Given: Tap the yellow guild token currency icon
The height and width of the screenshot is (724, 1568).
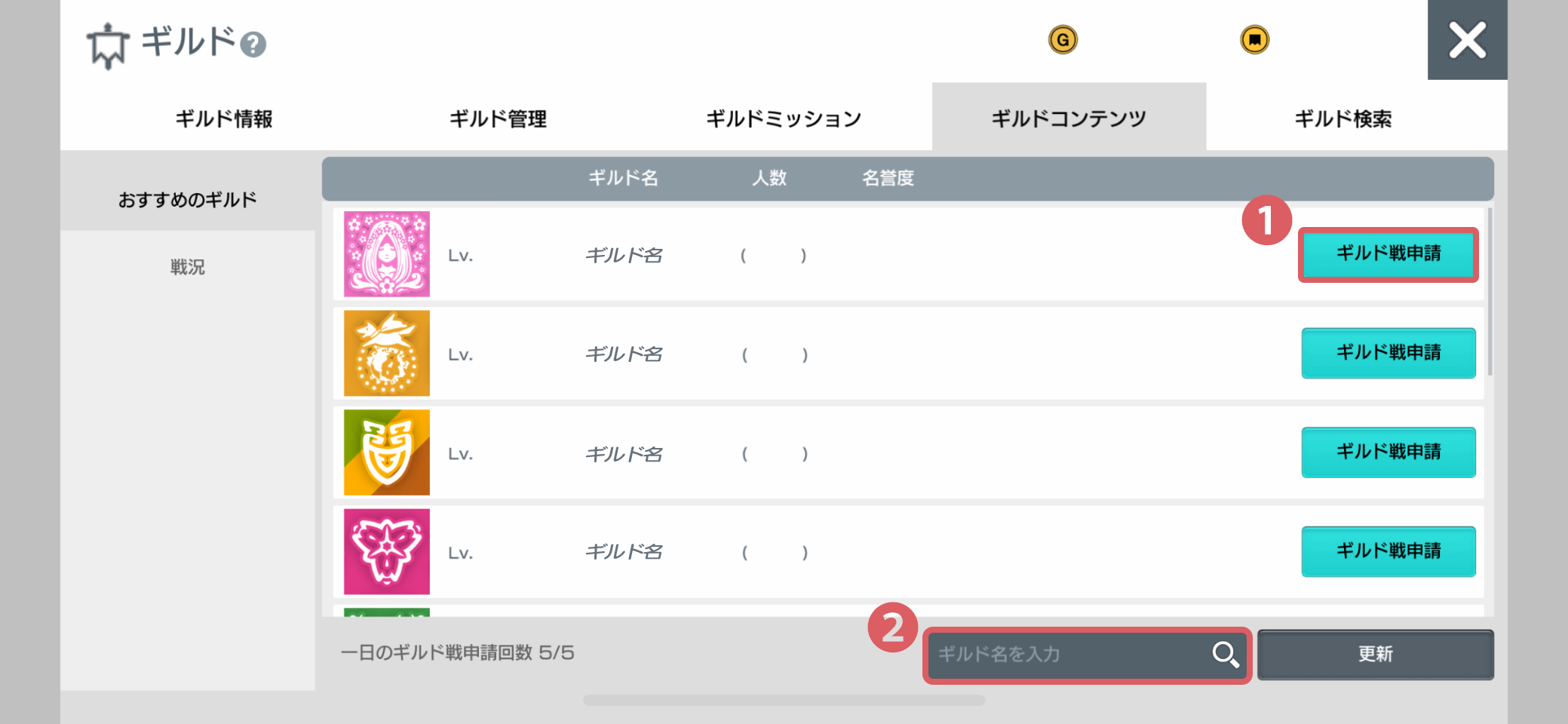Looking at the screenshot, I should coord(1254,39).
